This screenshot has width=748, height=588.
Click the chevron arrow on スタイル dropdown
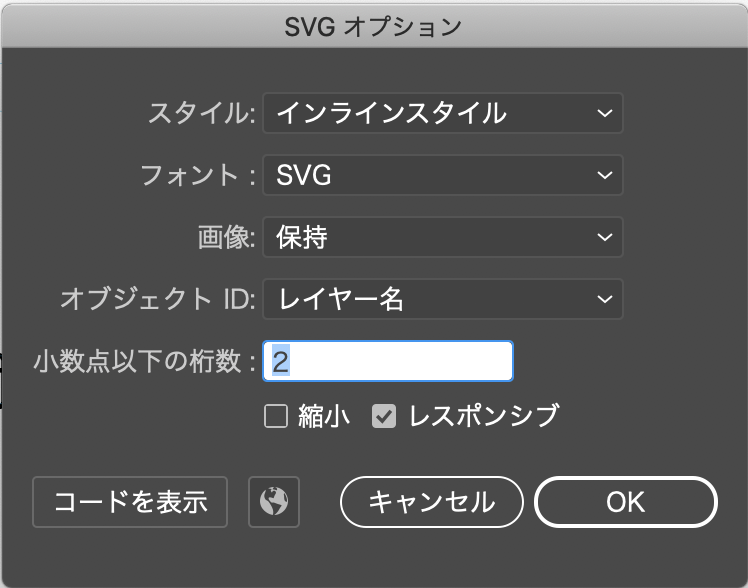coord(604,114)
